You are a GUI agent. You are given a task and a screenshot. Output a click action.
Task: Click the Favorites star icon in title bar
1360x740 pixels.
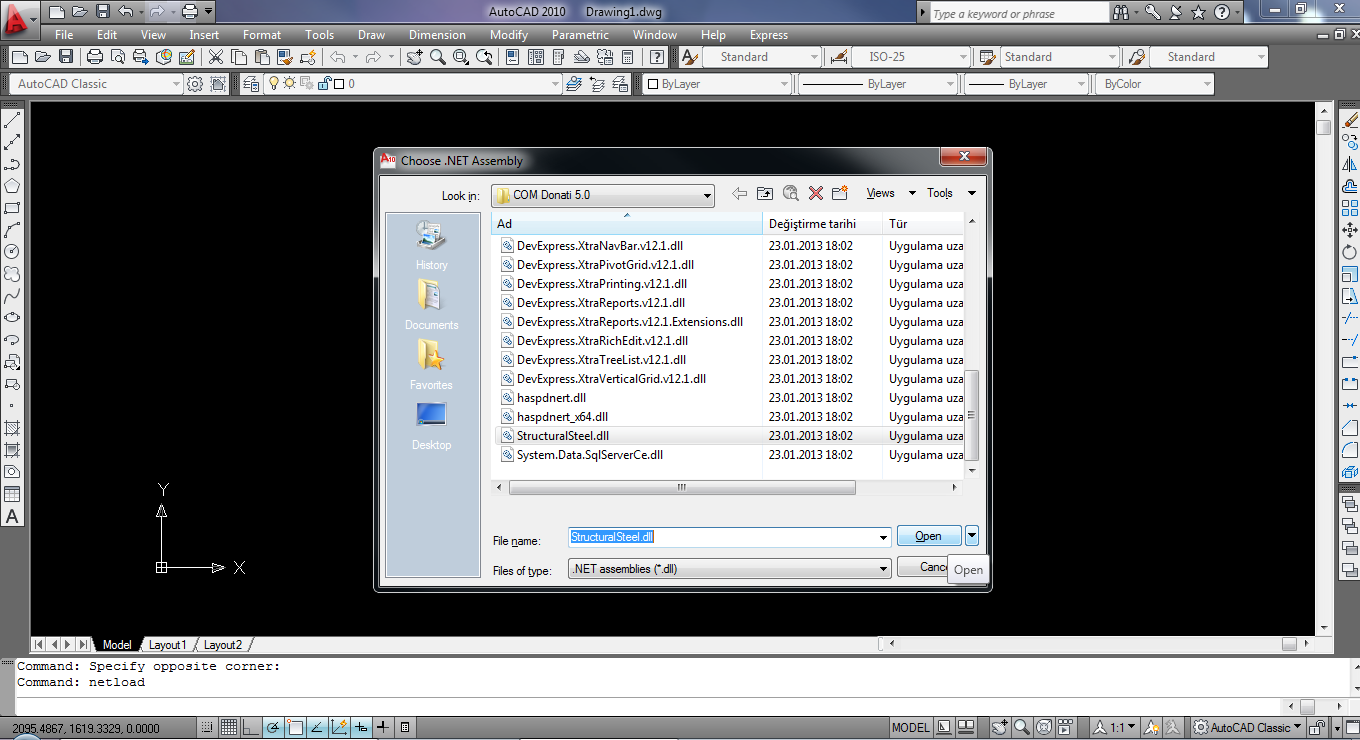[1200, 13]
